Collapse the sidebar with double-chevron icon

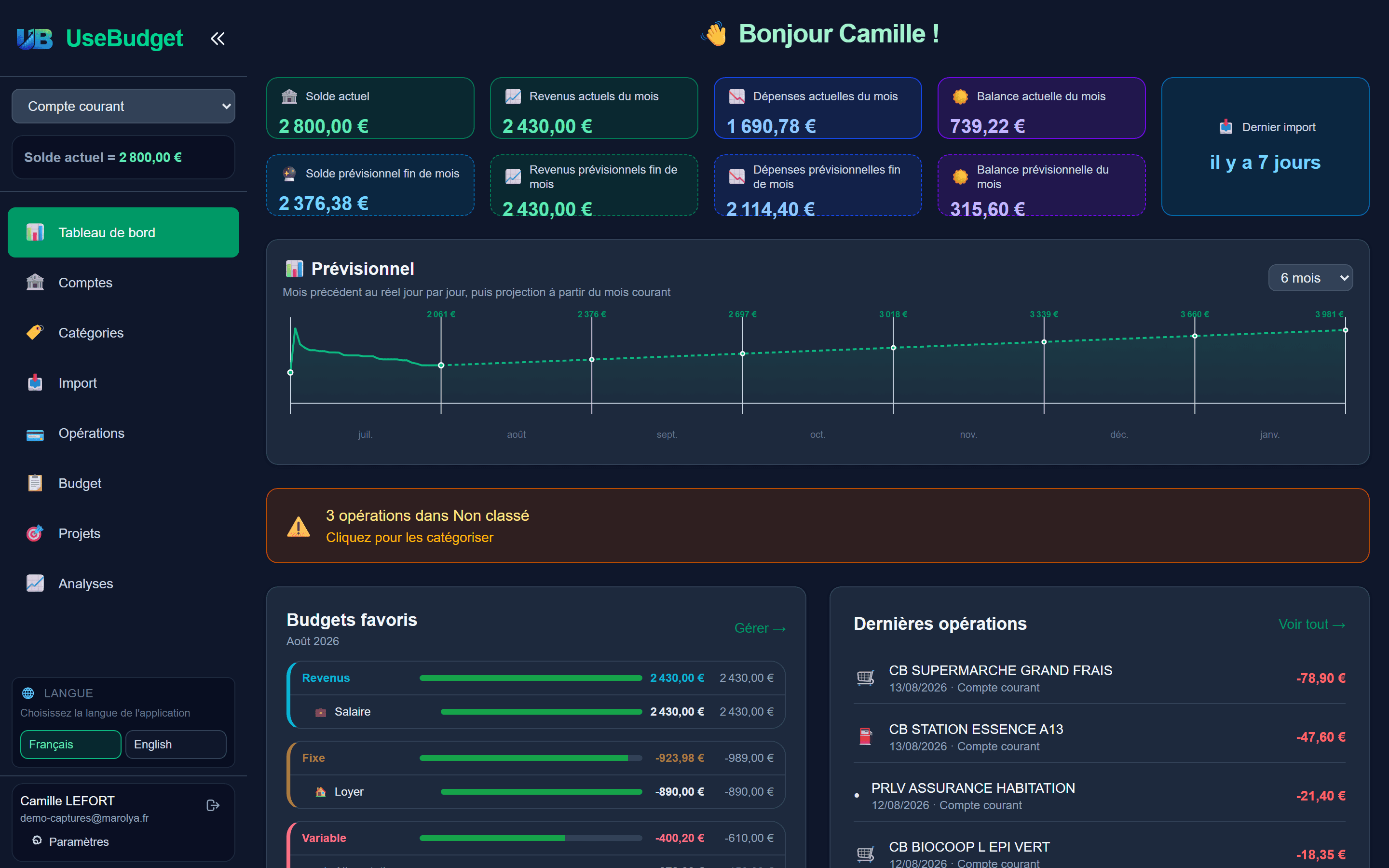pos(218,39)
